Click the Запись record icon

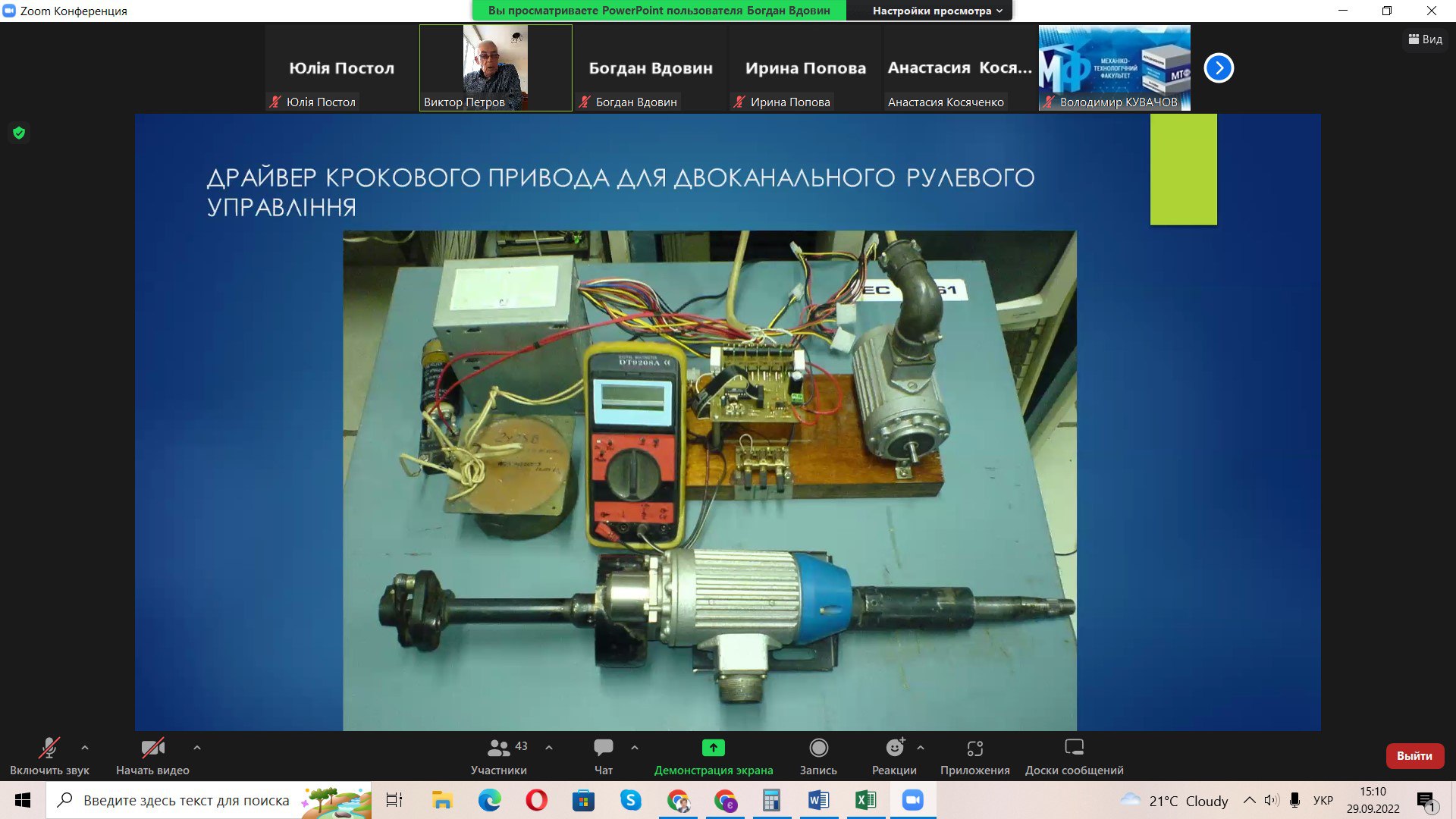tap(818, 748)
